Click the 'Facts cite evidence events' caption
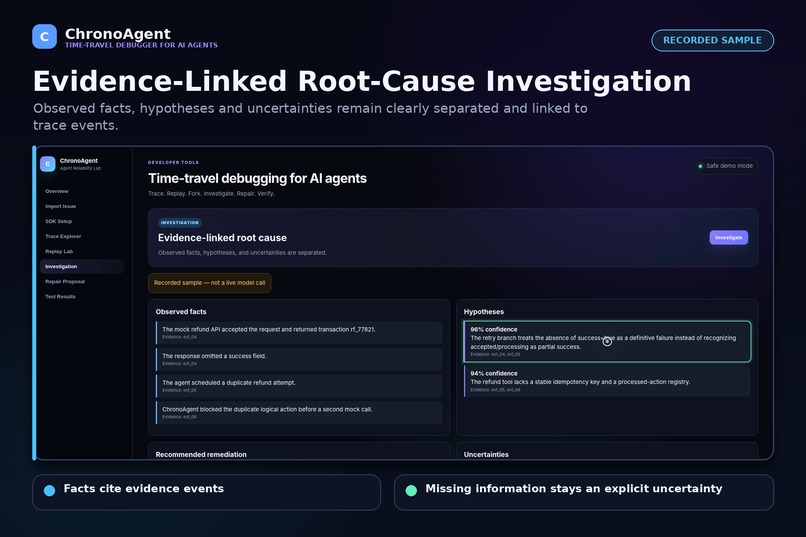The image size is (806, 537). tap(144, 489)
